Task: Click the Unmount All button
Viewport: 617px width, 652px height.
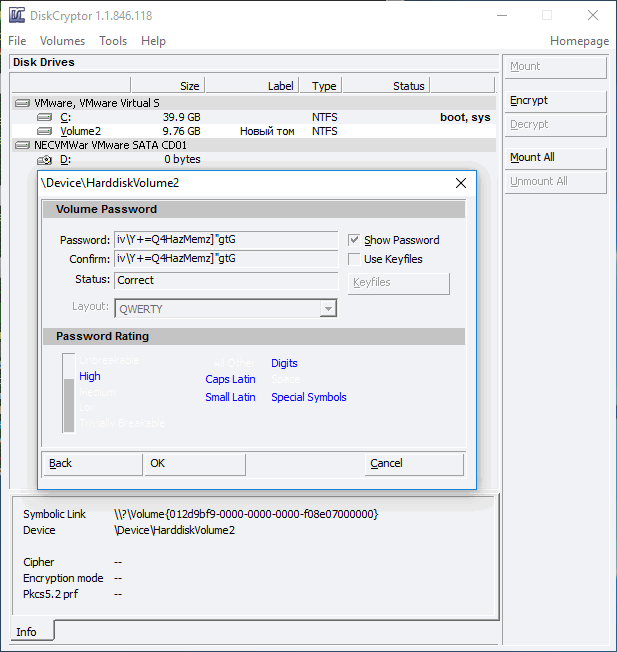Action: pos(556,182)
